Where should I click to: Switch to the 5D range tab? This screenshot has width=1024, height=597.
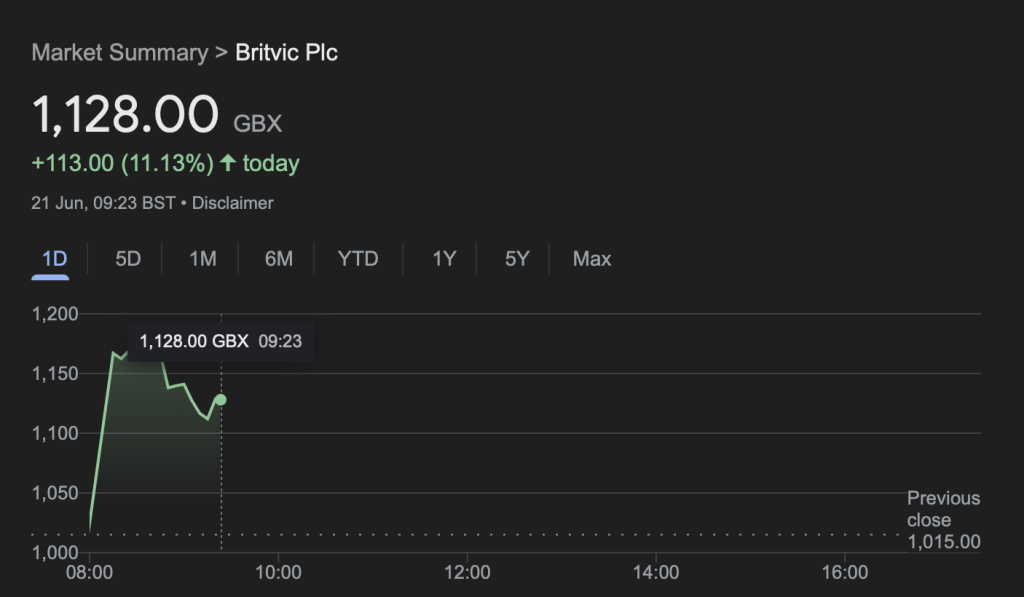click(x=128, y=259)
